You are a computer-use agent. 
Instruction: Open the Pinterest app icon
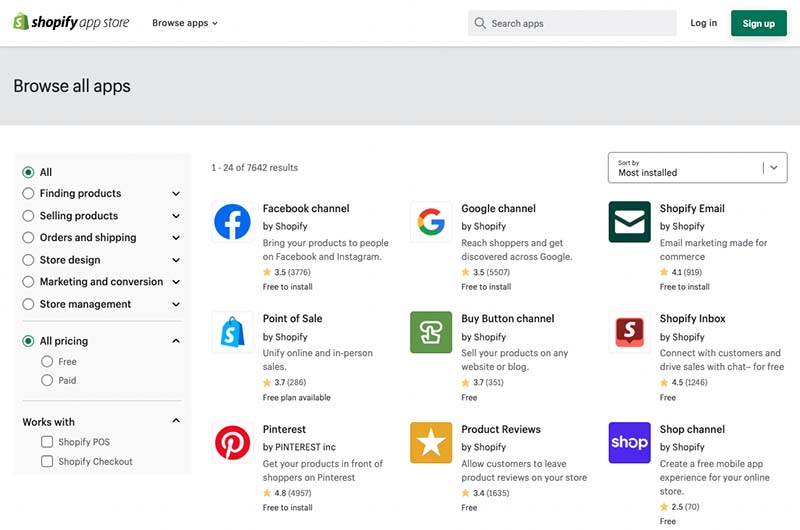tap(232, 443)
